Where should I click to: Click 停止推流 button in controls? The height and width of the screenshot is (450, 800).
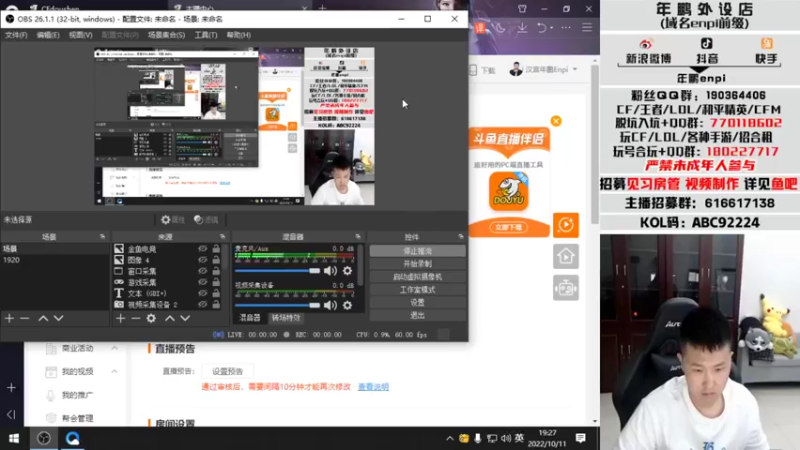pyautogui.click(x=417, y=251)
